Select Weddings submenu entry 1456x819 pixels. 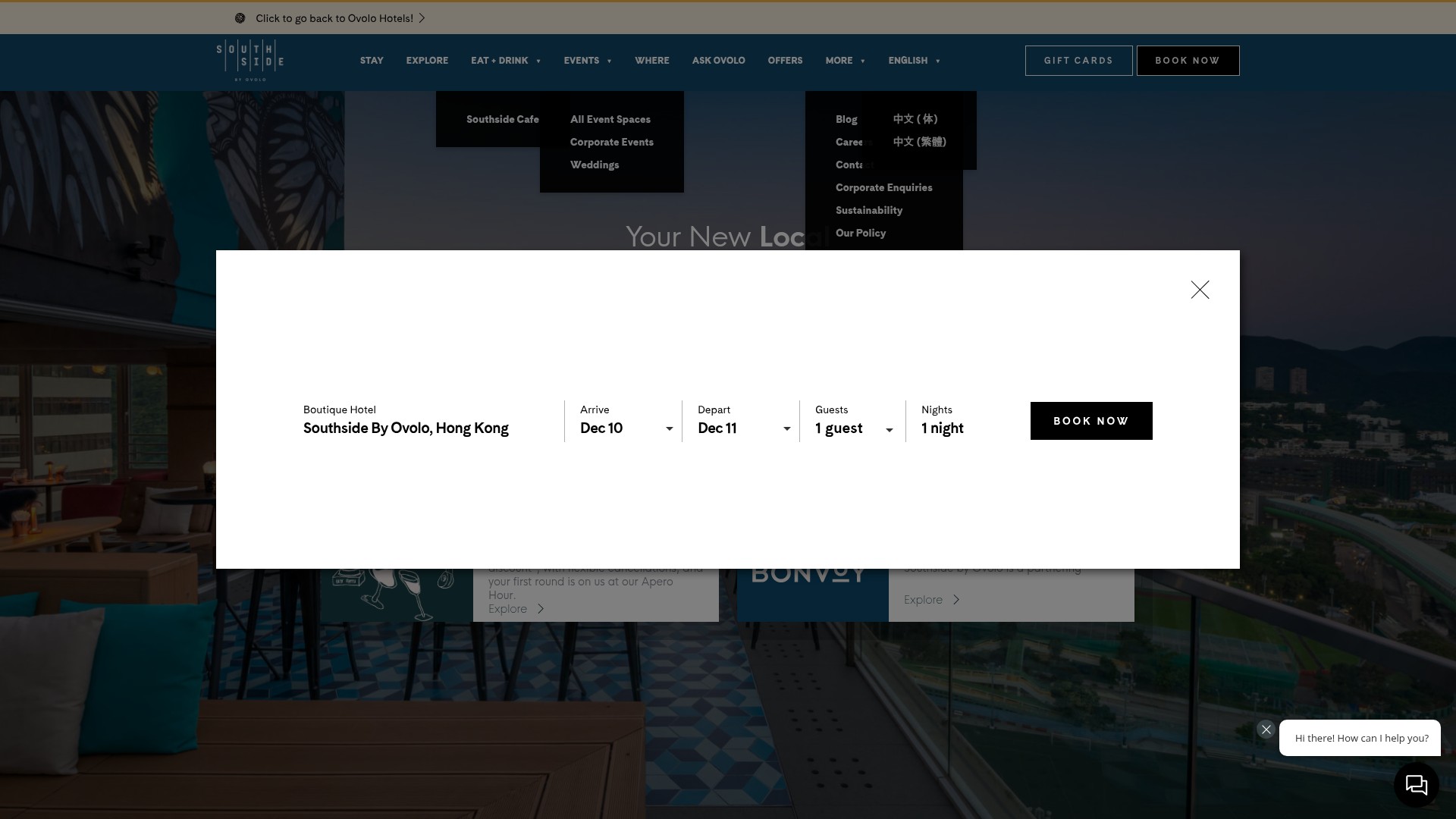[x=595, y=165]
